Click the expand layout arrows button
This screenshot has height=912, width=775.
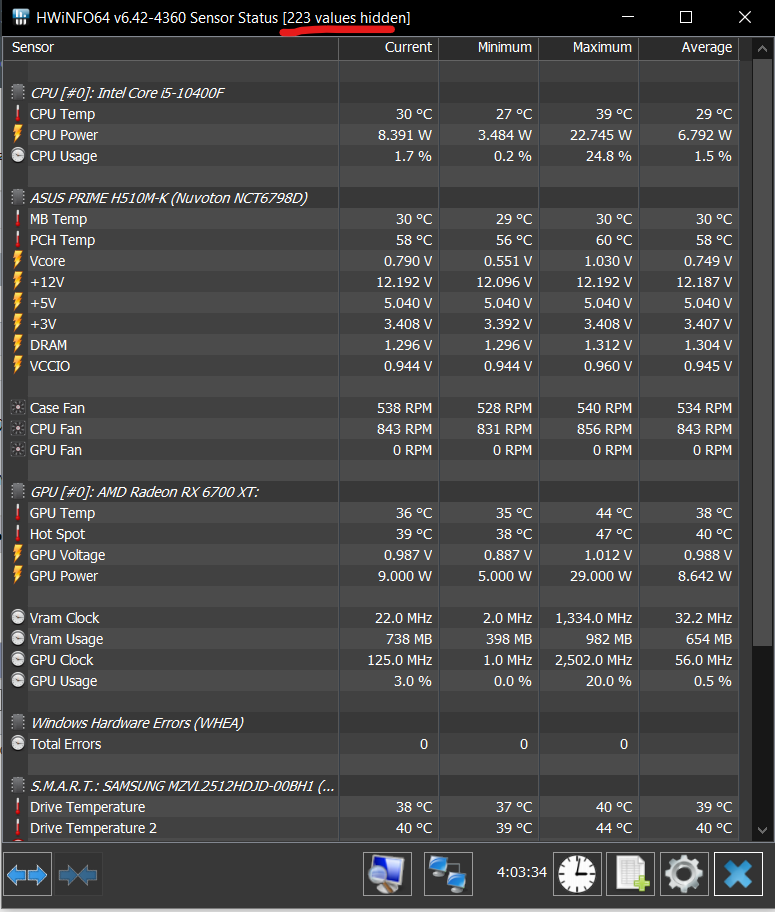(x=27, y=874)
